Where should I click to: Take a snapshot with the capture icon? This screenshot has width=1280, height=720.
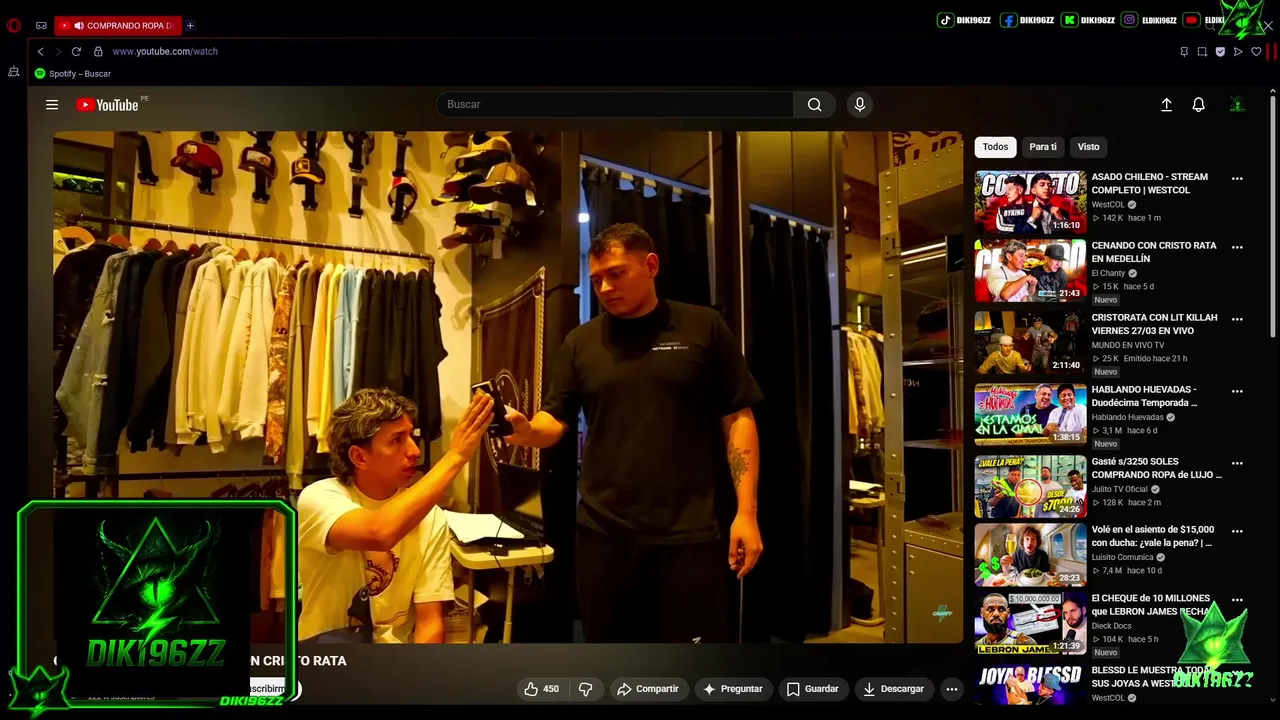(x=1202, y=52)
